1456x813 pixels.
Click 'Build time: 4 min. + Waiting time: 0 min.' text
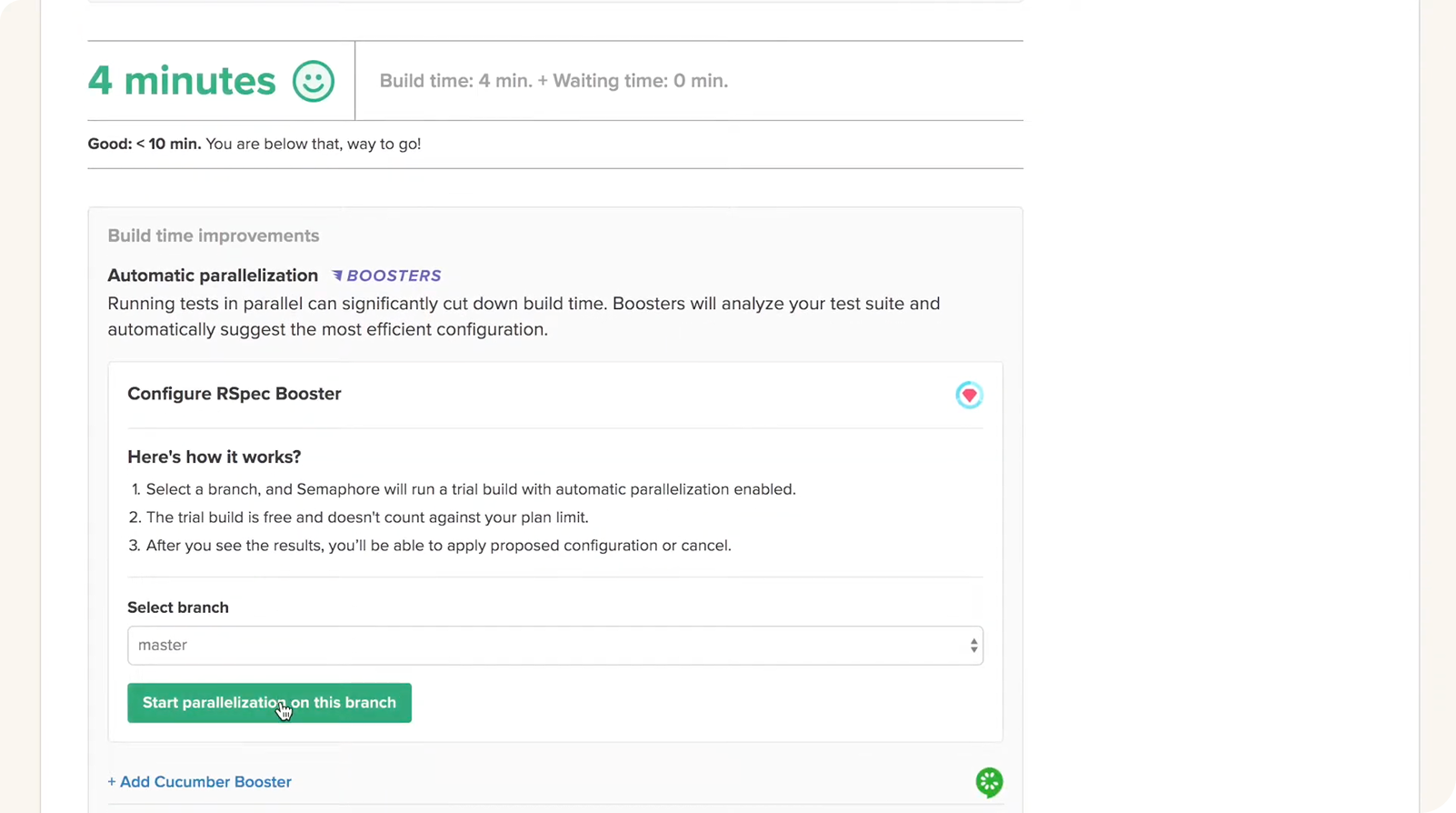[x=553, y=81]
